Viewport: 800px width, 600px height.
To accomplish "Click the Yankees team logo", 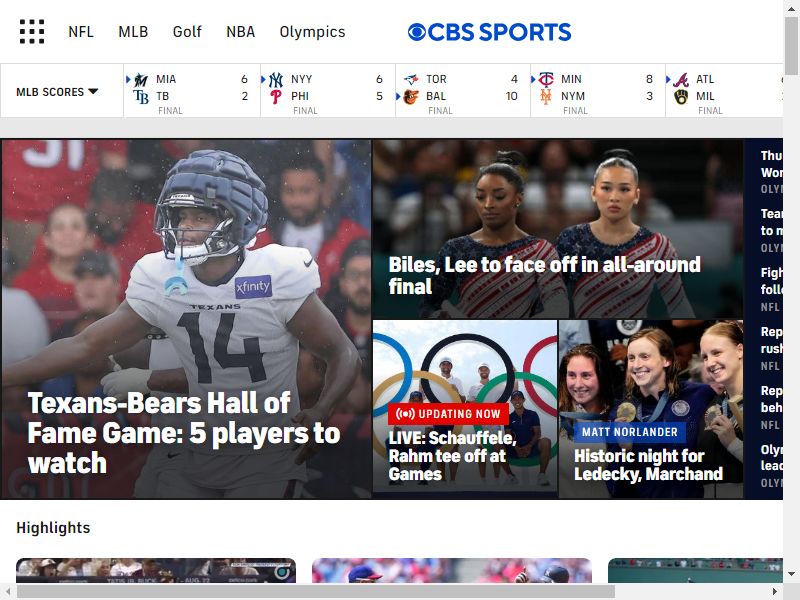I will (276, 80).
